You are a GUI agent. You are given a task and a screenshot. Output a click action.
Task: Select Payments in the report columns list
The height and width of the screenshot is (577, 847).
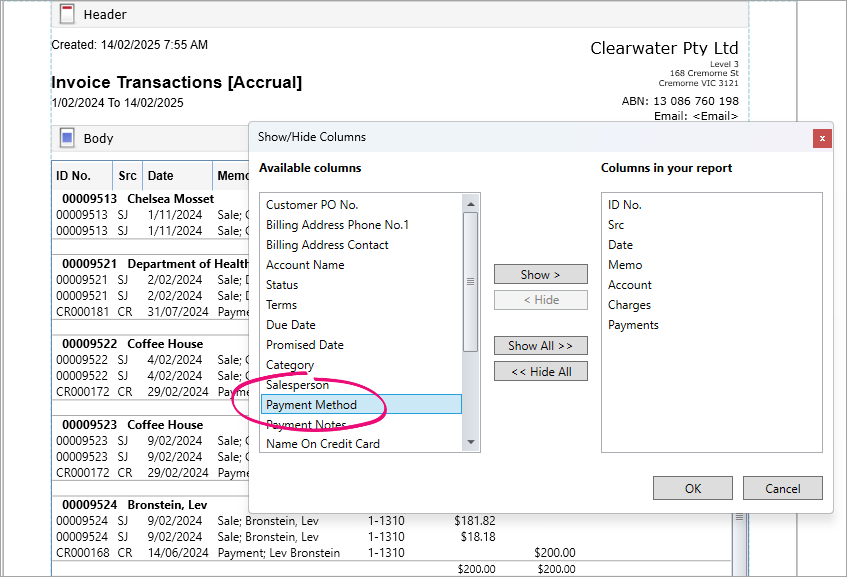(633, 325)
